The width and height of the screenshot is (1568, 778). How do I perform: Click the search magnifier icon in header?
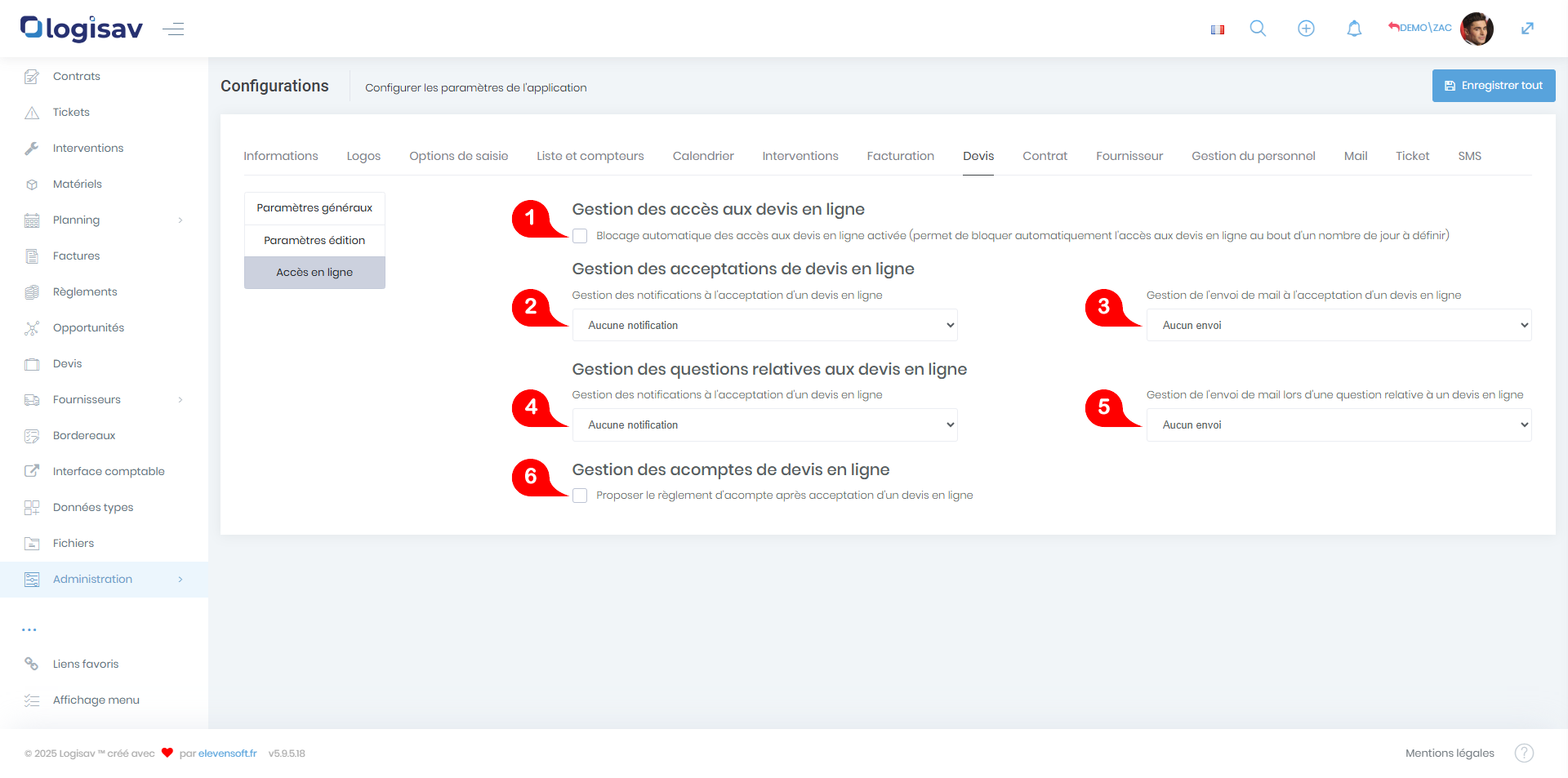[x=1258, y=29]
